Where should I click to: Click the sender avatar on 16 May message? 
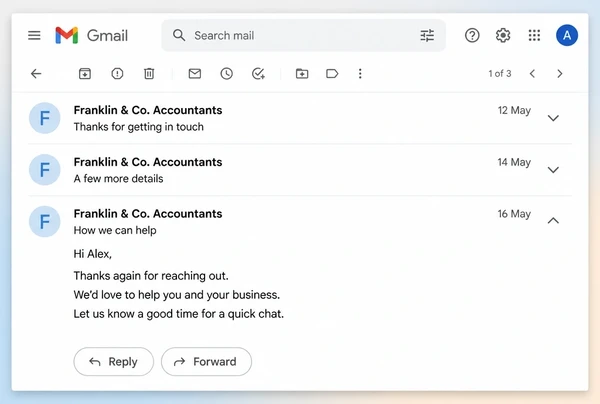click(x=45, y=221)
